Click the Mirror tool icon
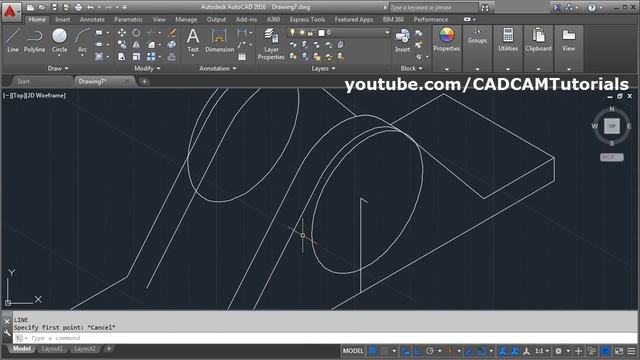This screenshot has height=360, width=640. coord(136,44)
